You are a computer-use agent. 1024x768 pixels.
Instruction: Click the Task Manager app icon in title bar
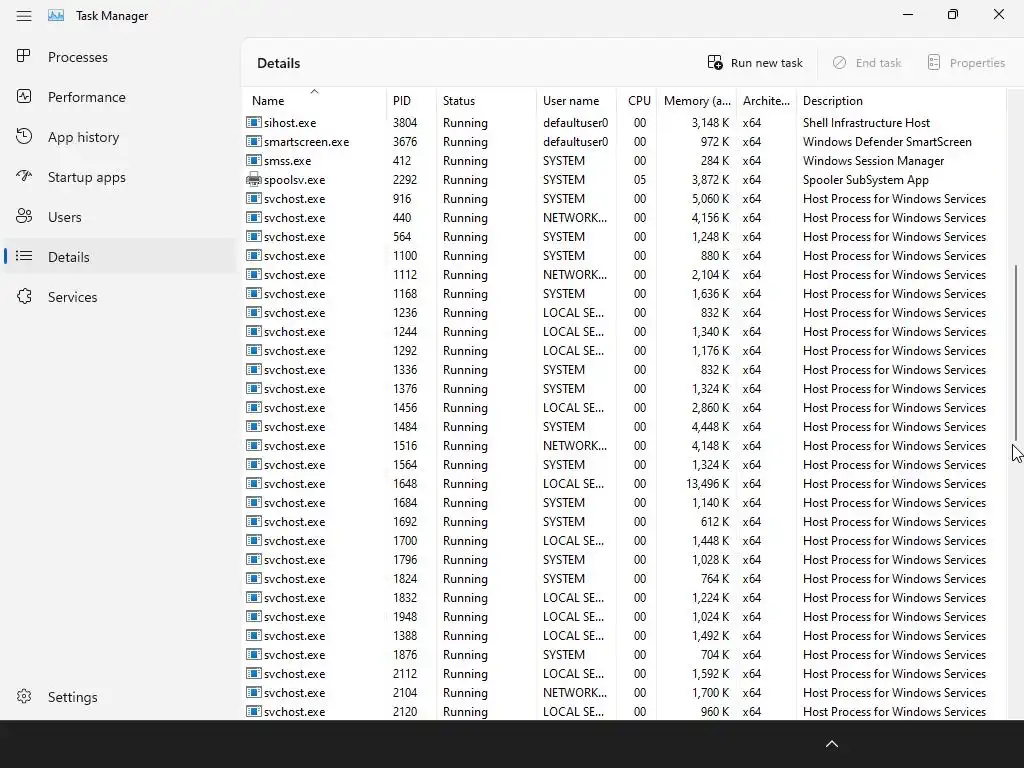tap(56, 16)
